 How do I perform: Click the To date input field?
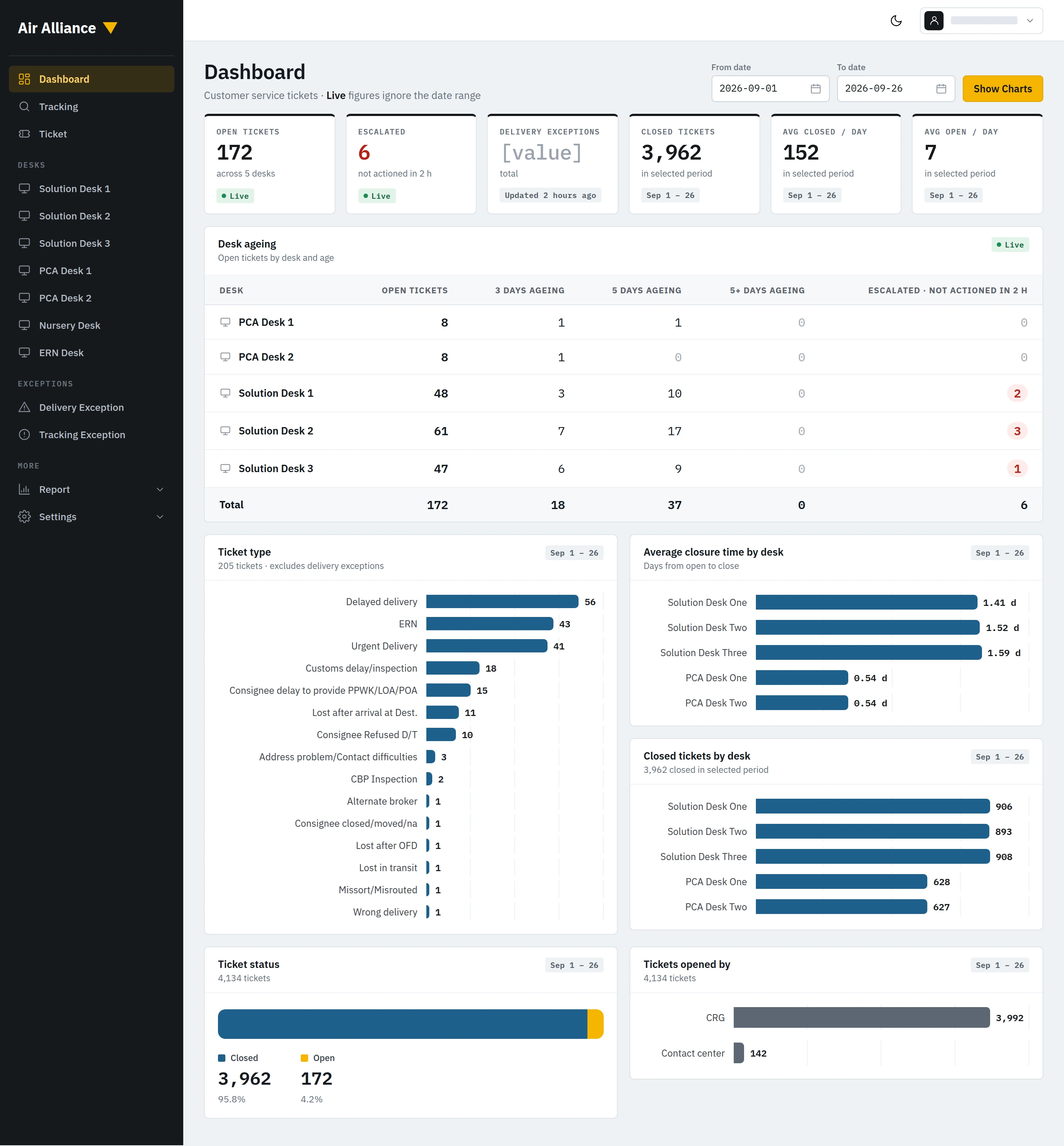896,89
